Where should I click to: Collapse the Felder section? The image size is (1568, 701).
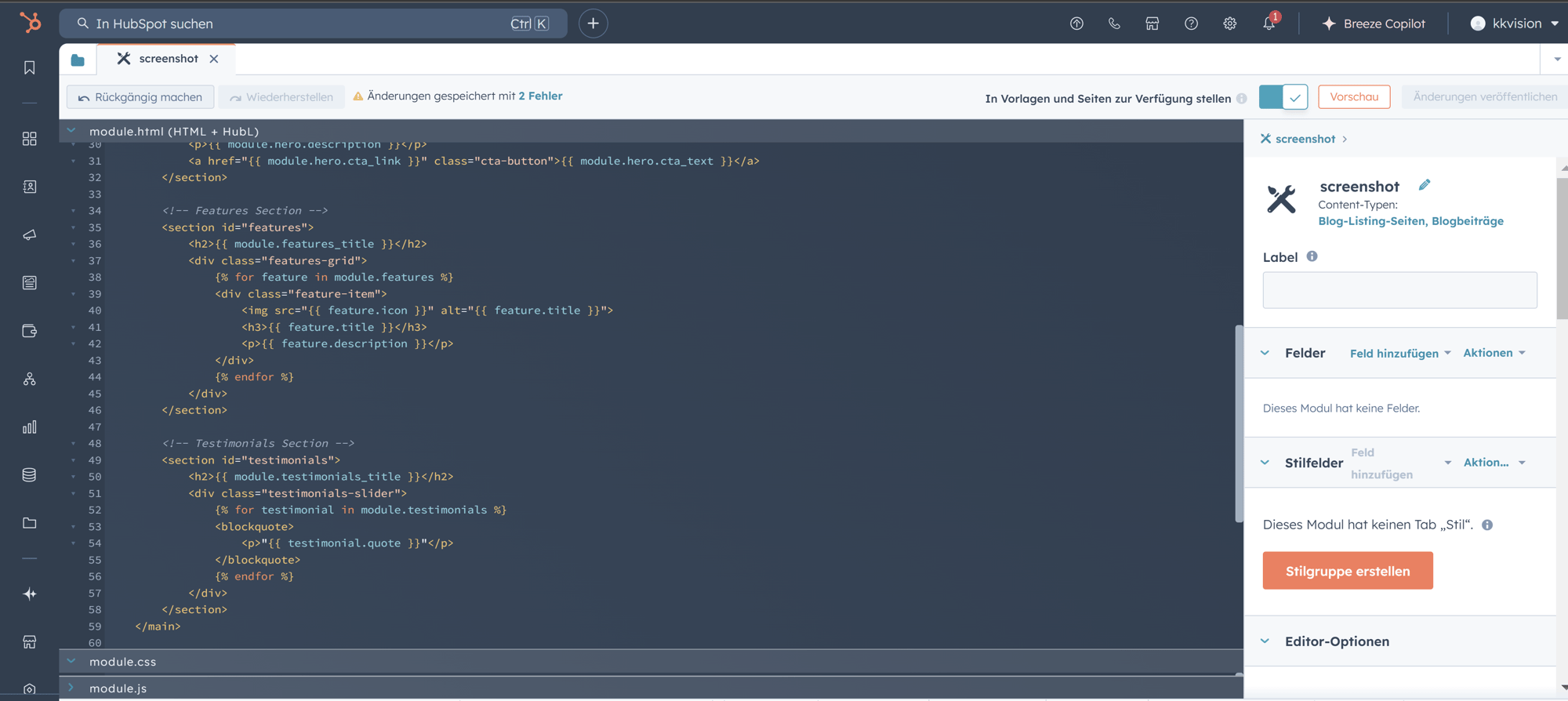click(x=1265, y=353)
